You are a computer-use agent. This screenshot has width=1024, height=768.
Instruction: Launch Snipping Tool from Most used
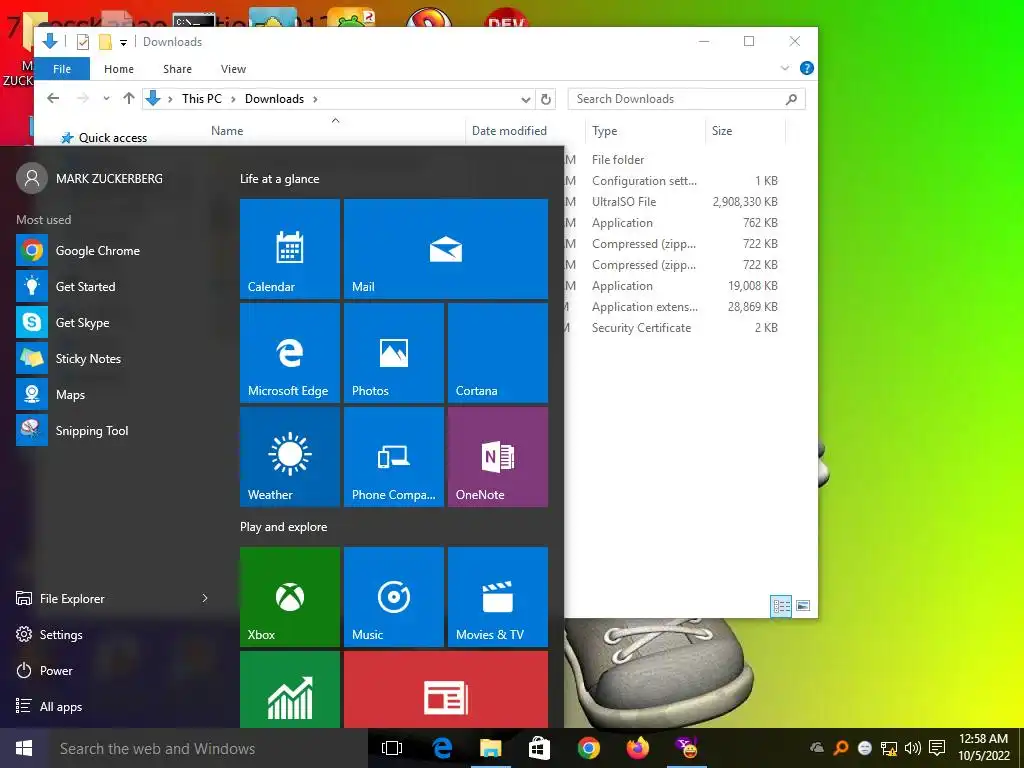coord(118,430)
